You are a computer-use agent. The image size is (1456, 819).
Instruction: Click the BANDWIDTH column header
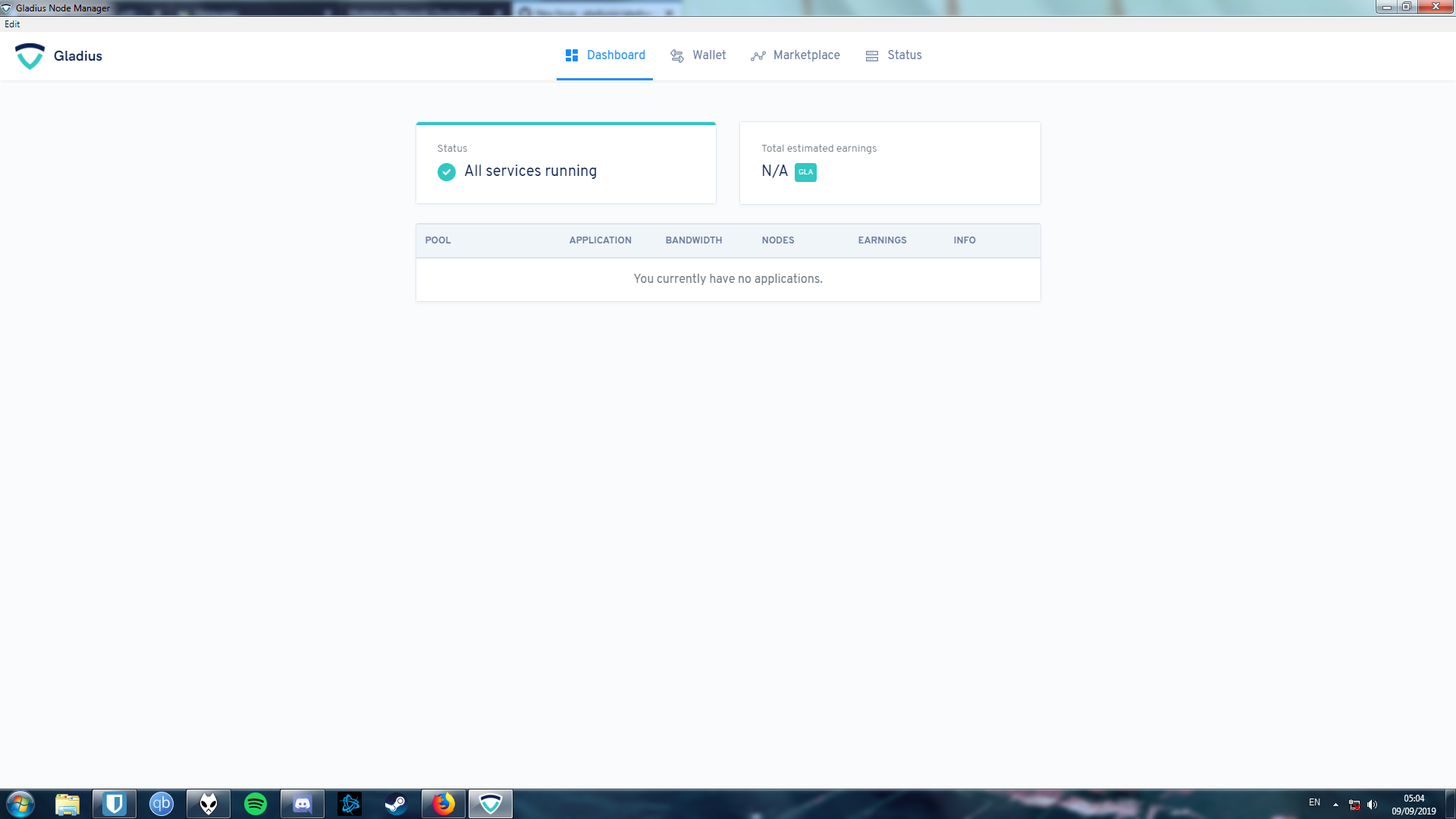click(x=693, y=240)
